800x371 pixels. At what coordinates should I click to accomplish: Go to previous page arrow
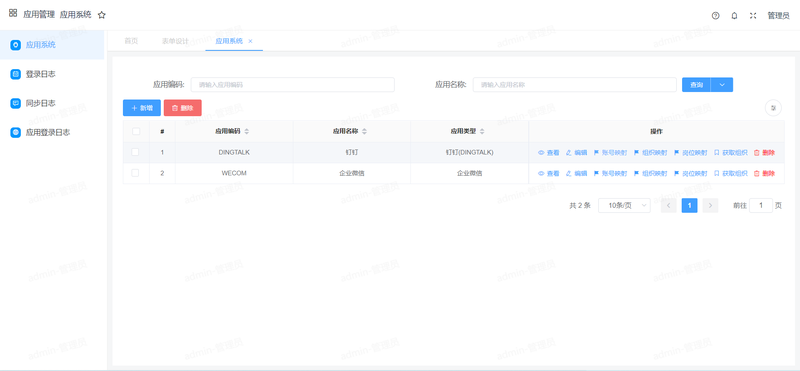click(x=668, y=206)
